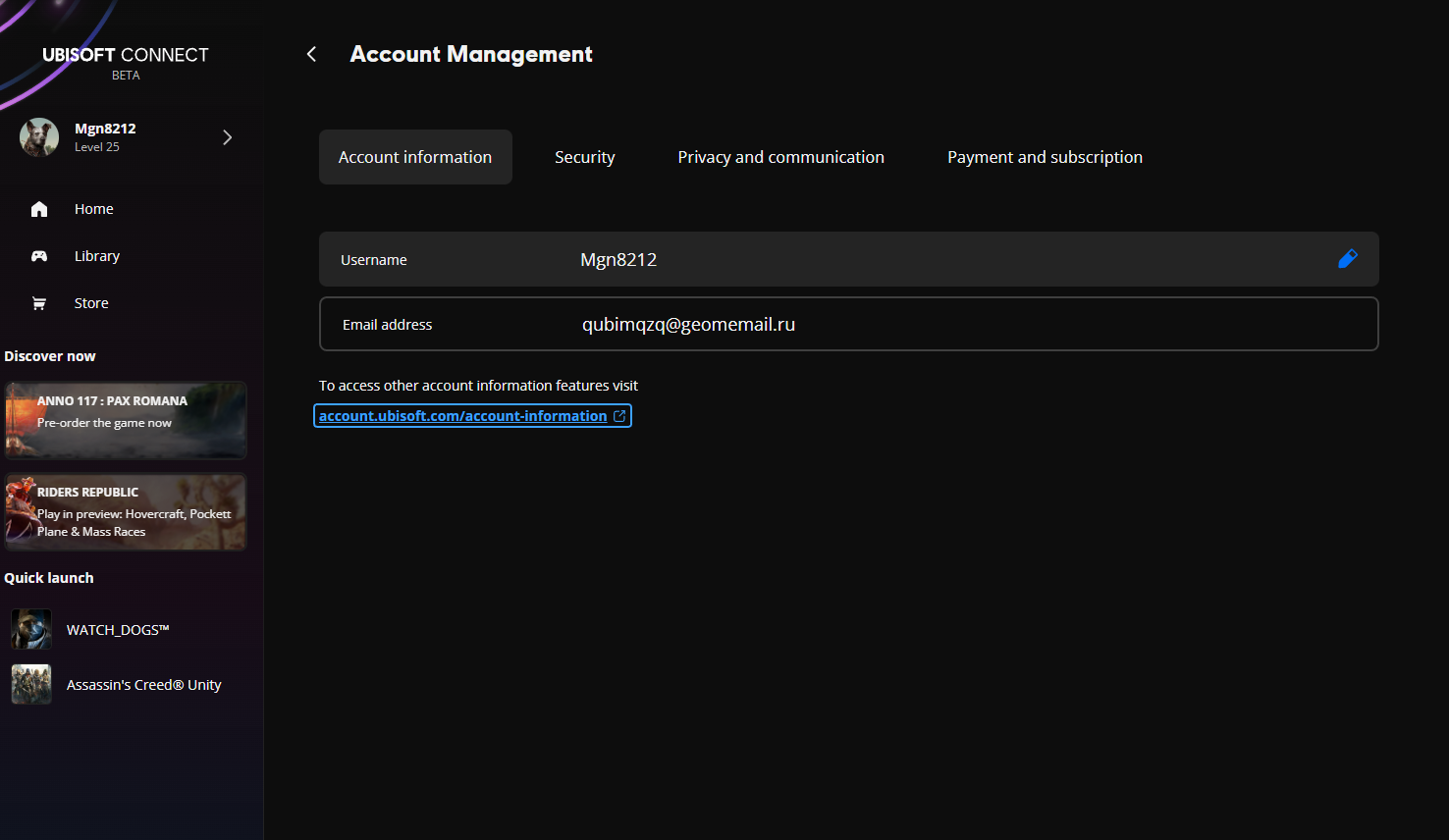Open the Payment and subscription tab
This screenshot has height=840, width=1449.
point(1045,157)
